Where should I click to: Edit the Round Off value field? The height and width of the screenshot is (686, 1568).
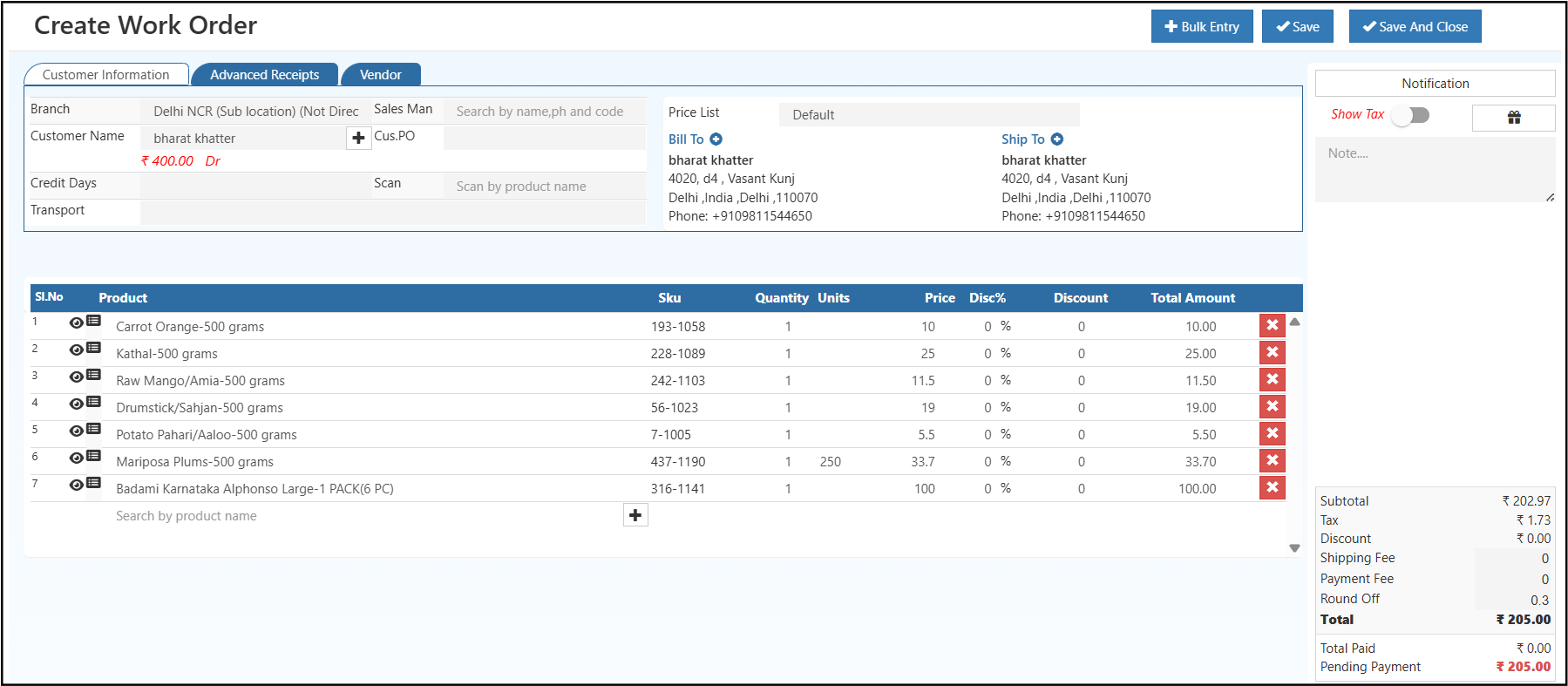(1514, 600)
